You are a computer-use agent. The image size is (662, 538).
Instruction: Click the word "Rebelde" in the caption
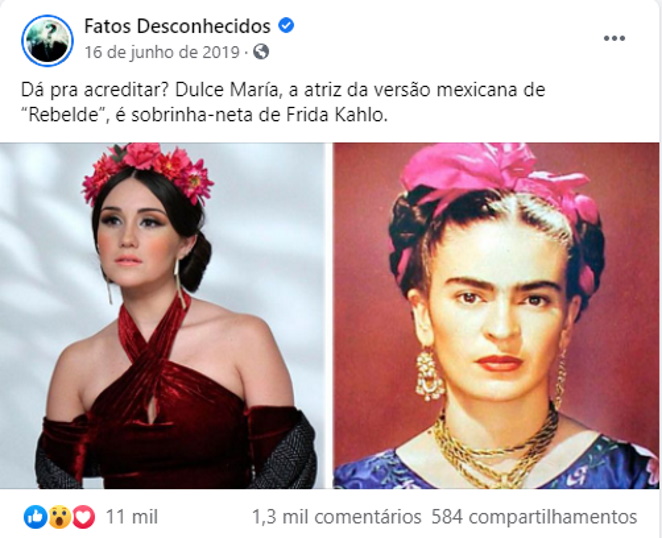pos(64,115)
